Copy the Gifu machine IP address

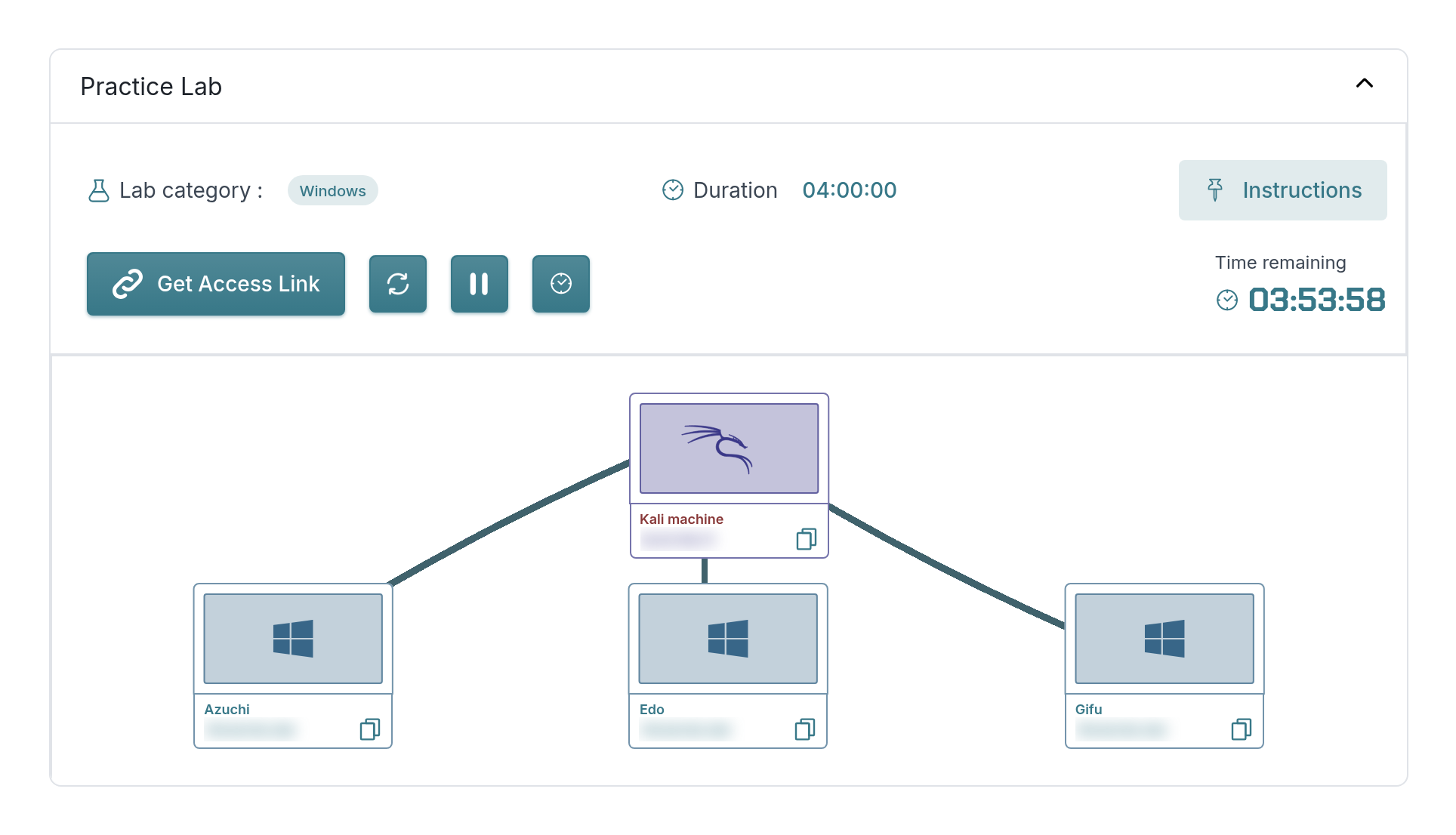[1242, 729]
